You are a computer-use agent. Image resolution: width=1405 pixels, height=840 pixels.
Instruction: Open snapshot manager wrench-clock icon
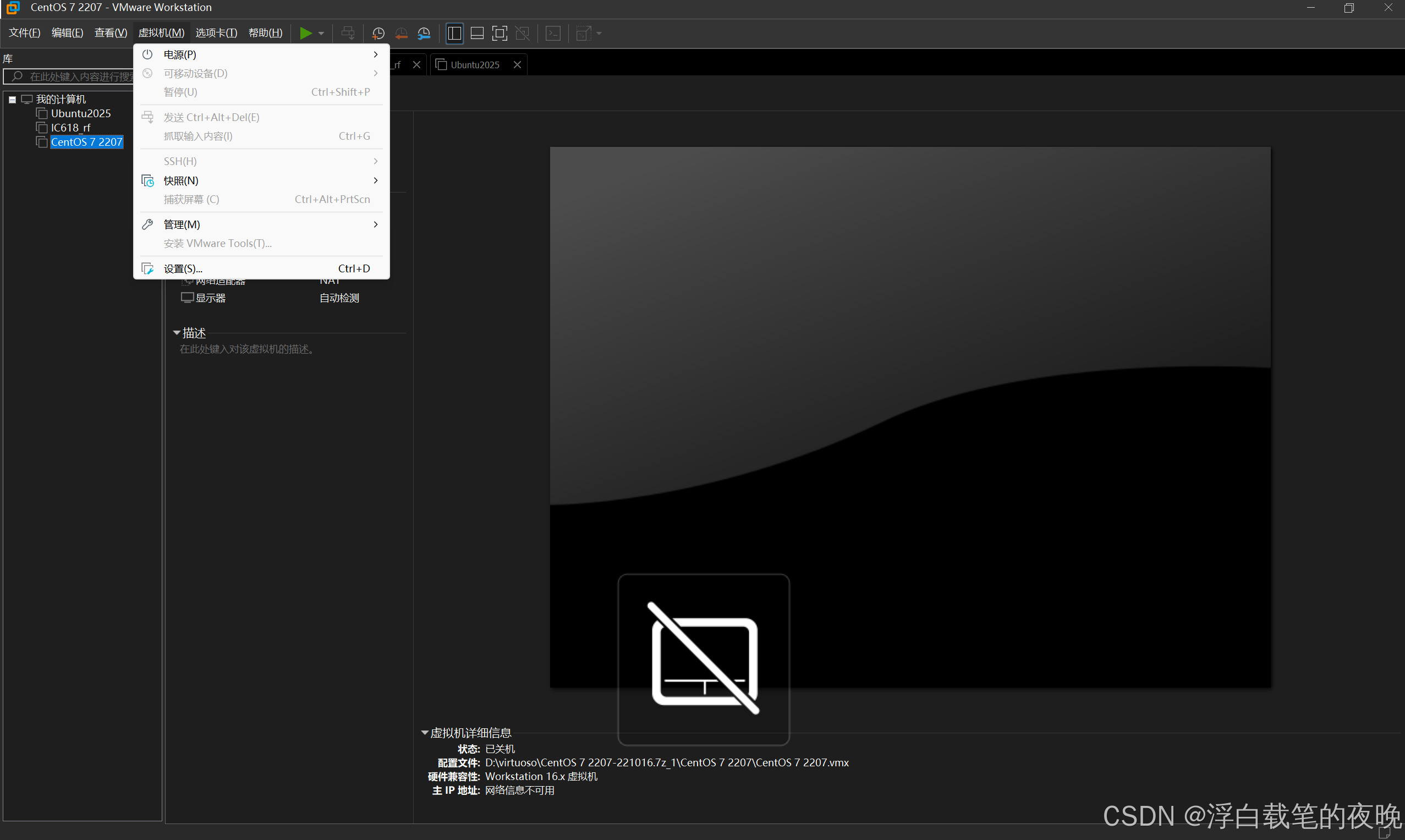click(424, 34)
